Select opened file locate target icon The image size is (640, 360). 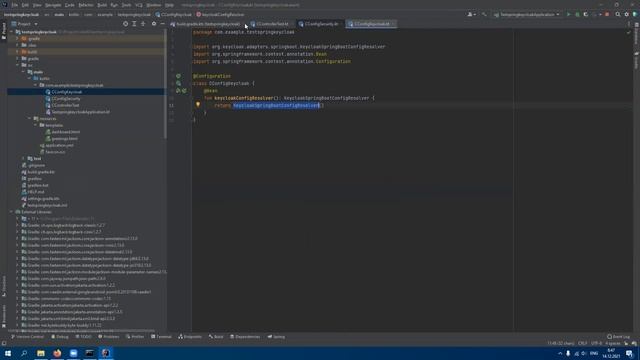[125, 24]
